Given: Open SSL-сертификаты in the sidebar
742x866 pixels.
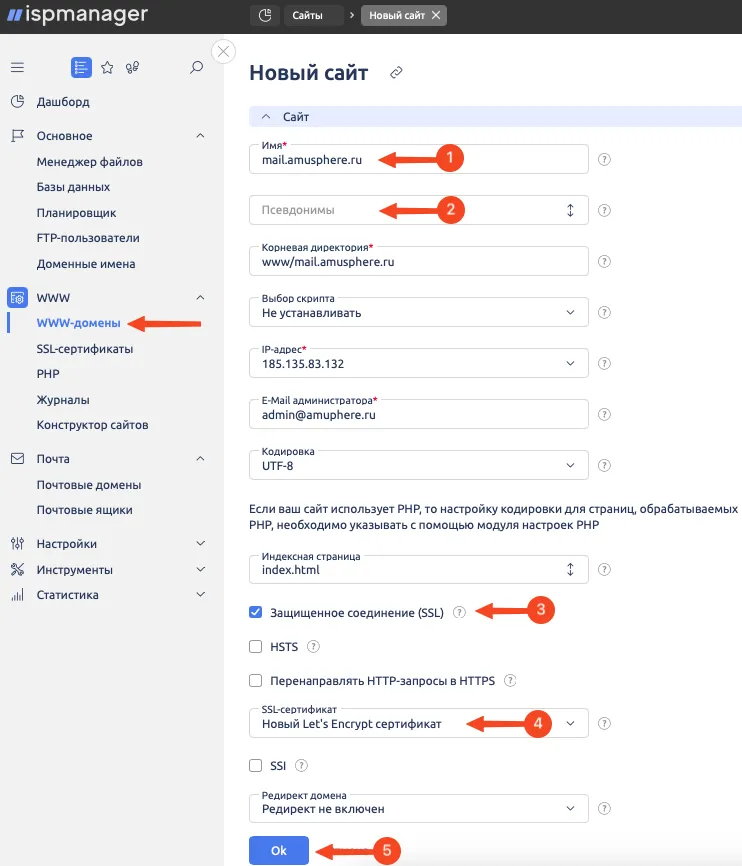Looking at the screenshot, I should point(85,348).
